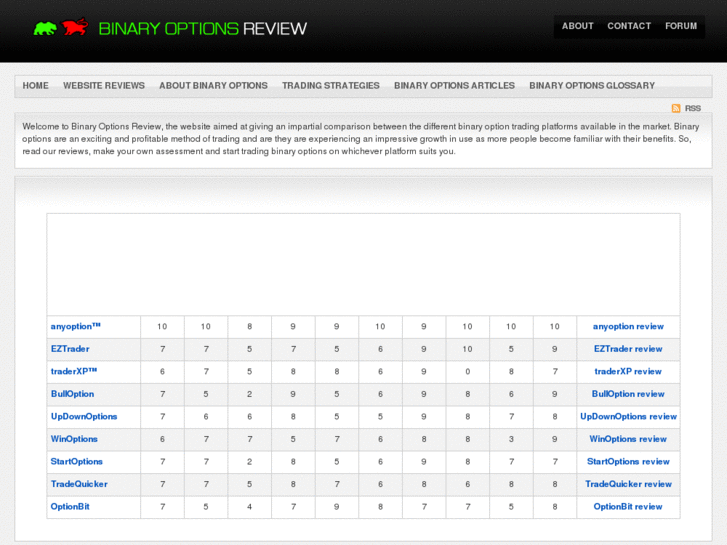Go to Trading Strategies section
The height and width of the screenshot is (545, 727).
331,86
